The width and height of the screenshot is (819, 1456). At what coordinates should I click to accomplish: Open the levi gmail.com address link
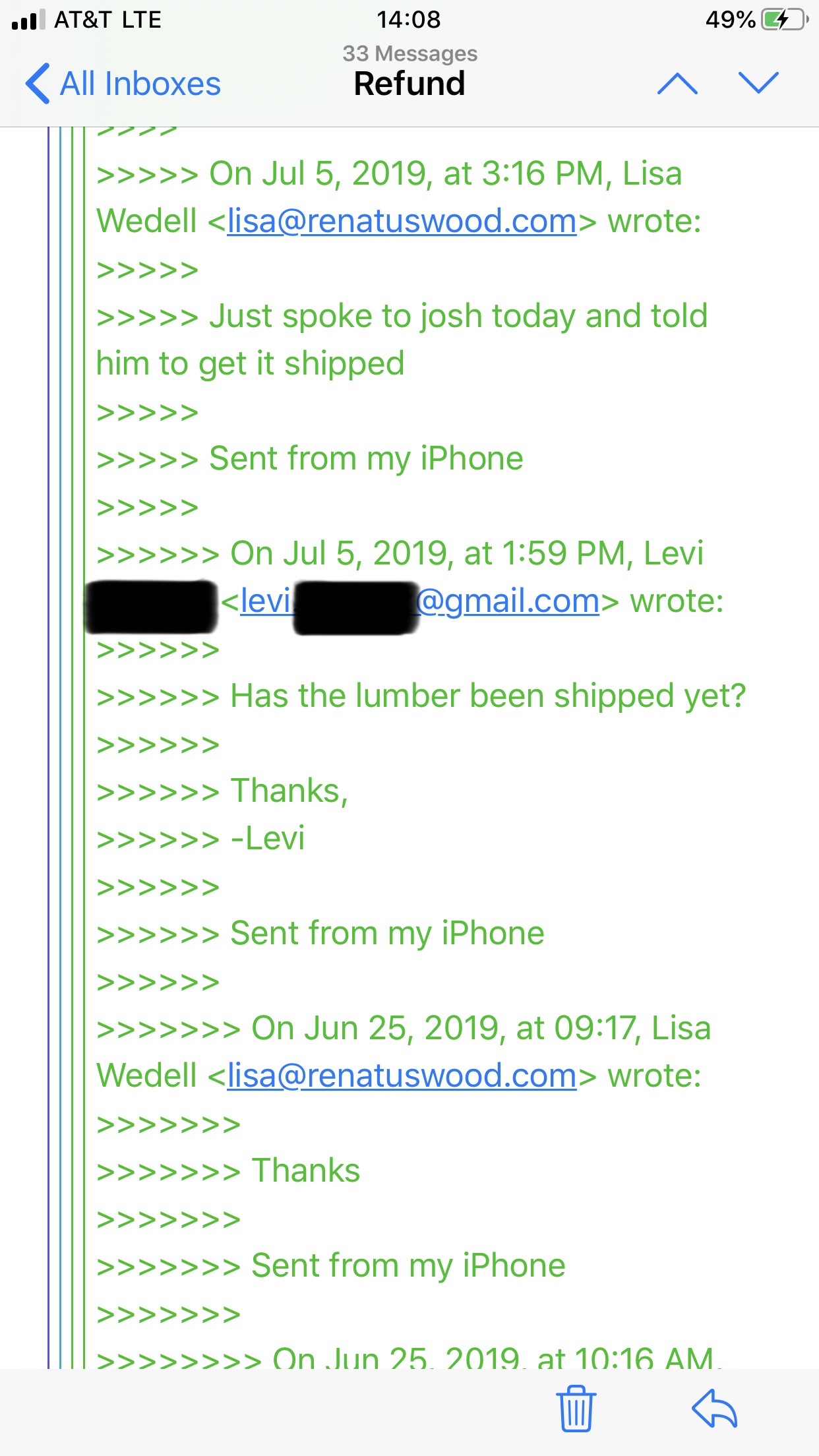point(420,601)
